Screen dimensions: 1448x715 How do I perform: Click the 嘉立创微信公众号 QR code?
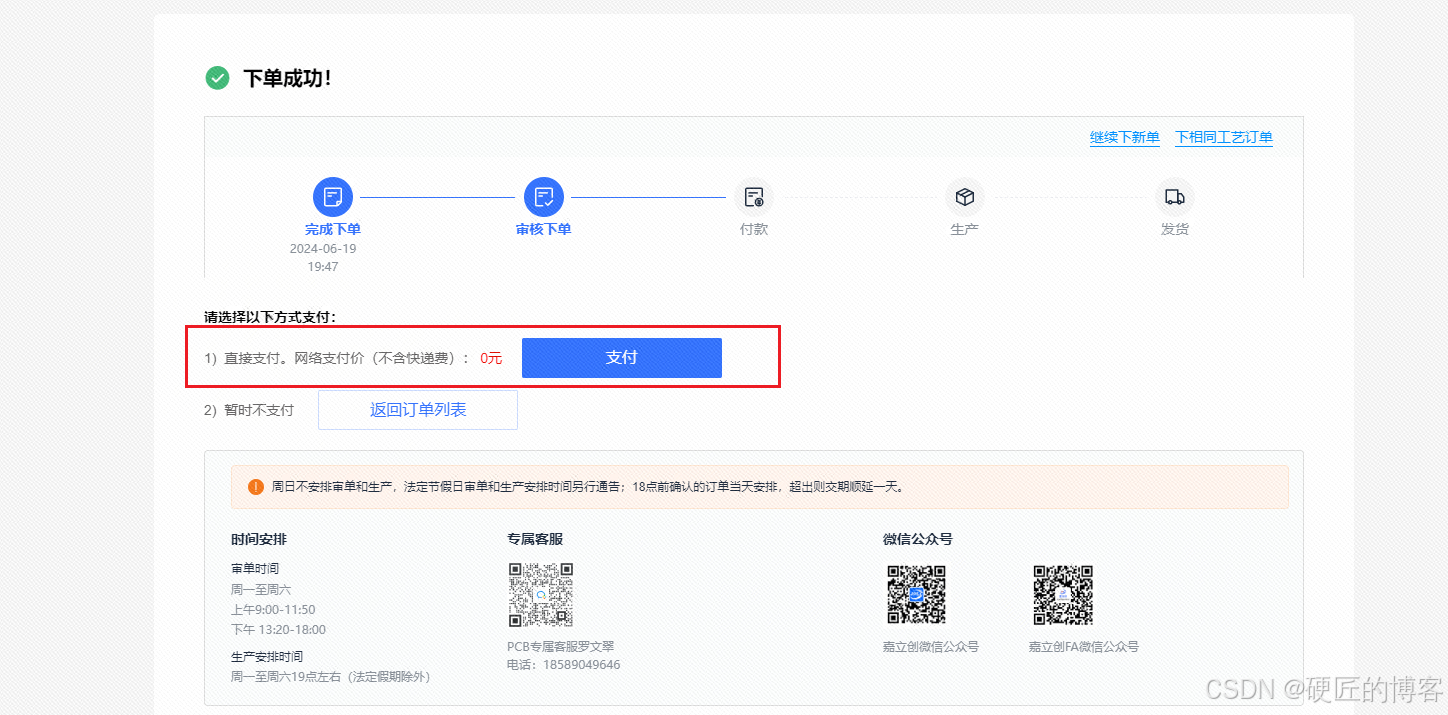[917, 595]
